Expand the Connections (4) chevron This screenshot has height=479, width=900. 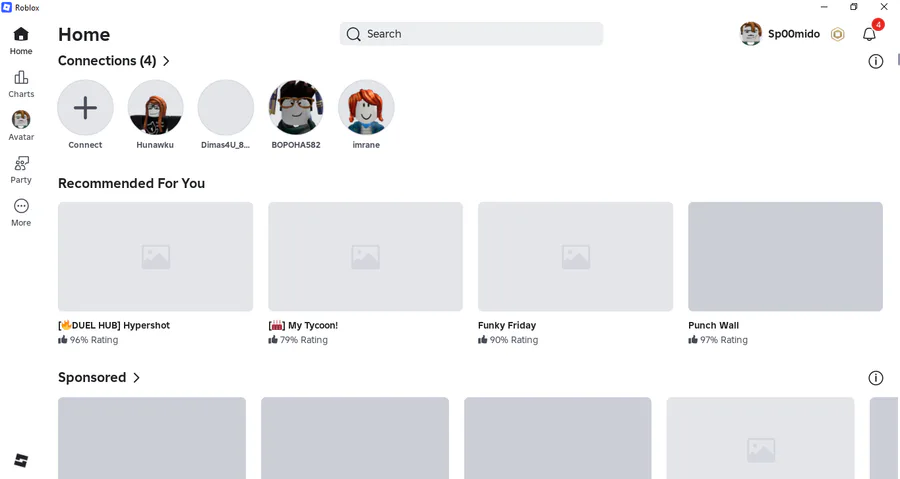[x=166, y=61]
